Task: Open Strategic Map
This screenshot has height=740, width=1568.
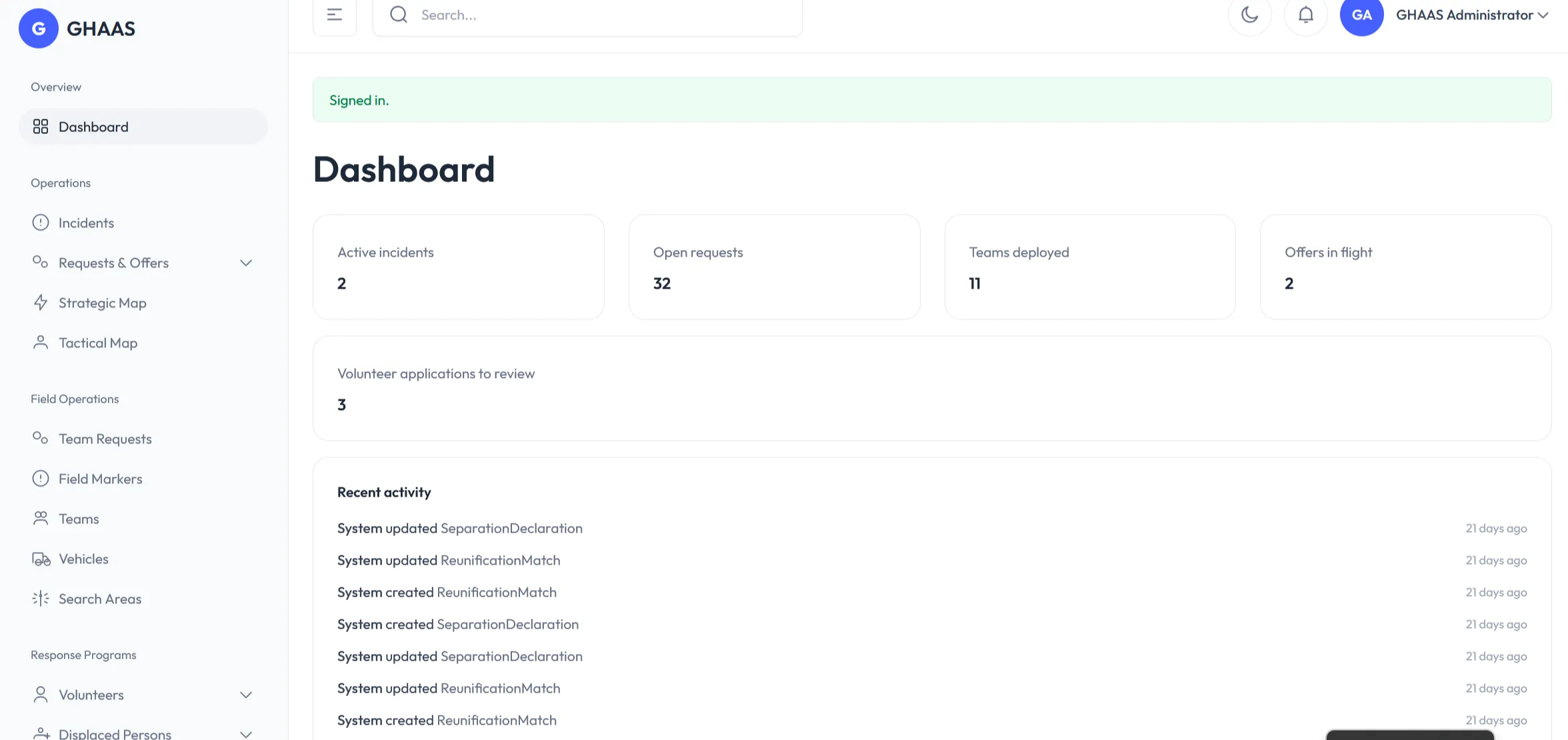Action: (143, 303)
